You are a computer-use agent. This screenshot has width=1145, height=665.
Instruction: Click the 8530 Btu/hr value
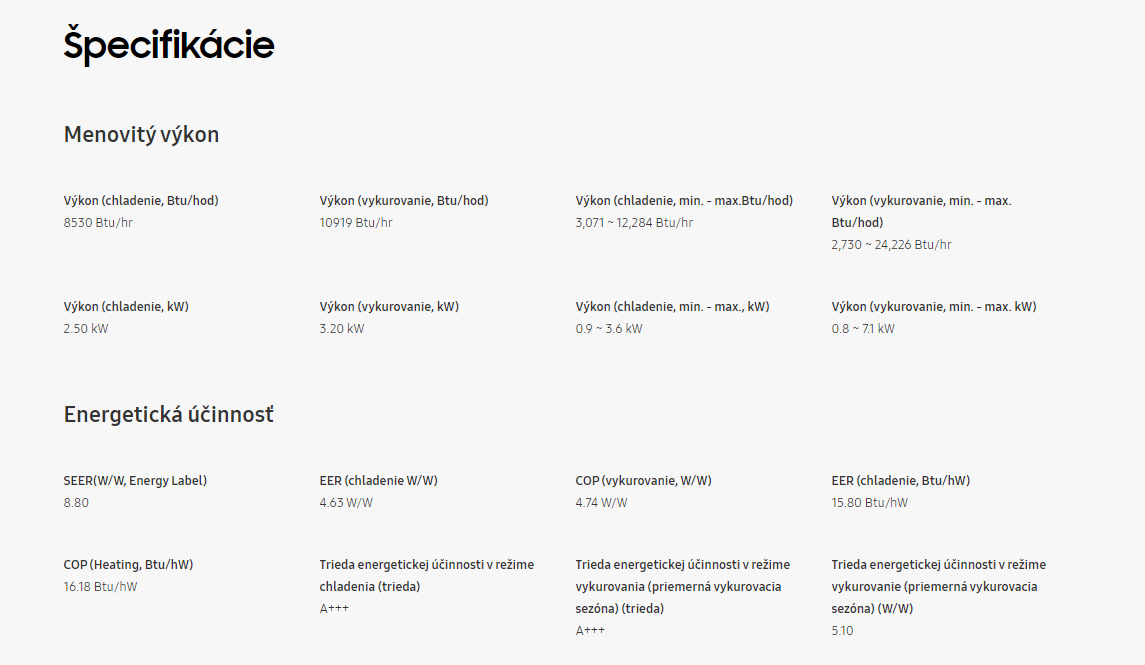[x=98, y=223]
